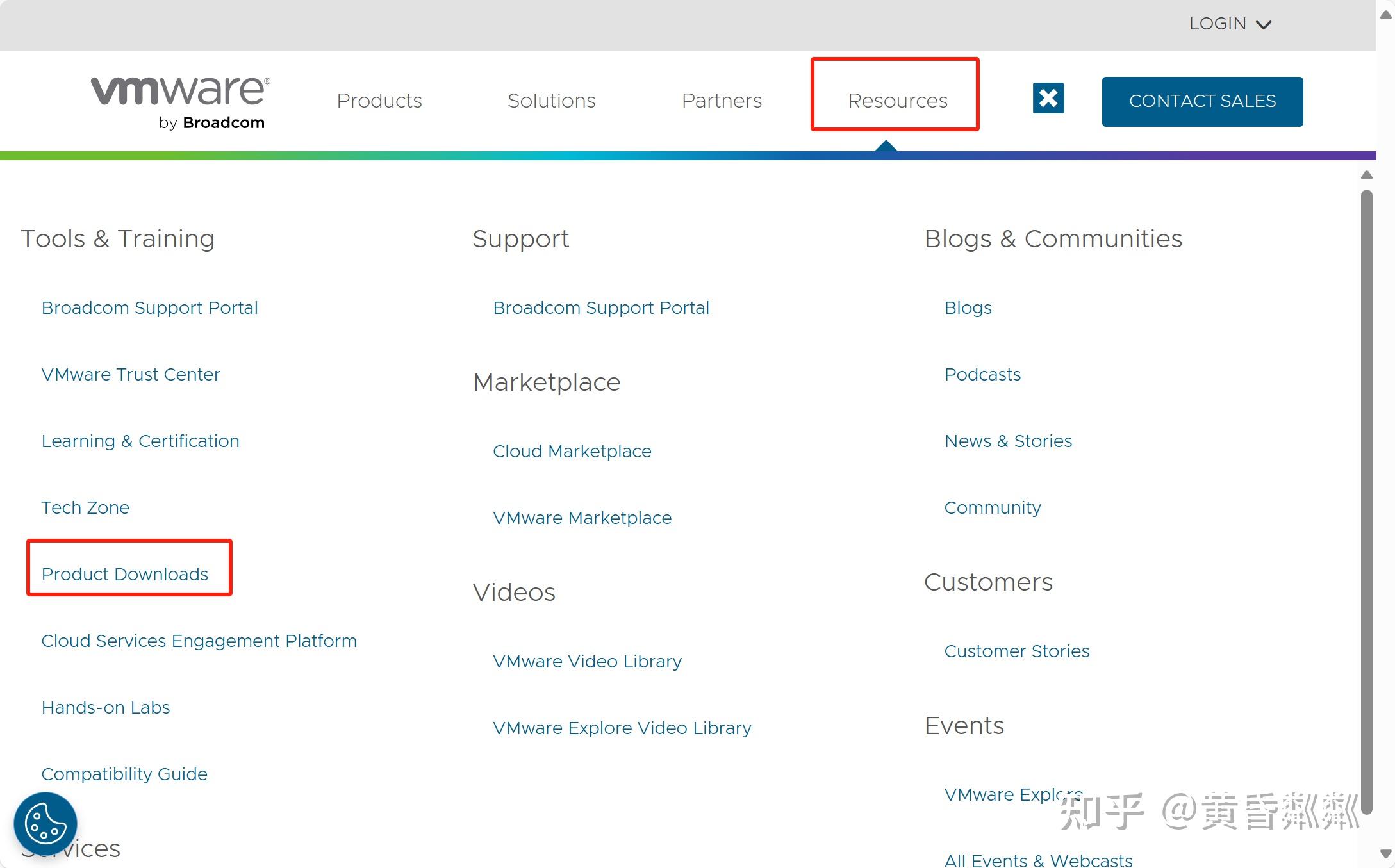This screenshot has width=1395, height=868.
Task: Expand the LOGIN dropdown
Action: point(1230,24)
